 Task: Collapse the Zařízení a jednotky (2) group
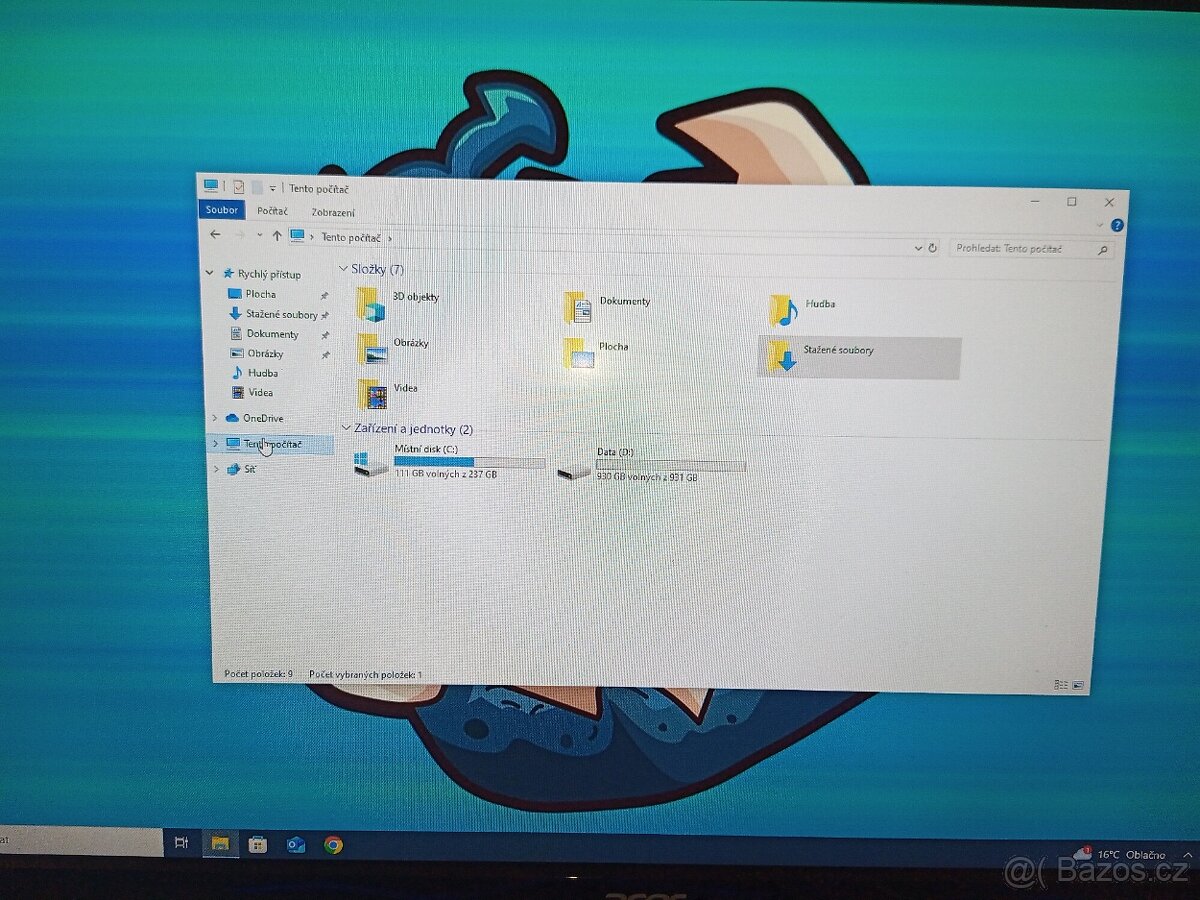[x=347, y=428]
